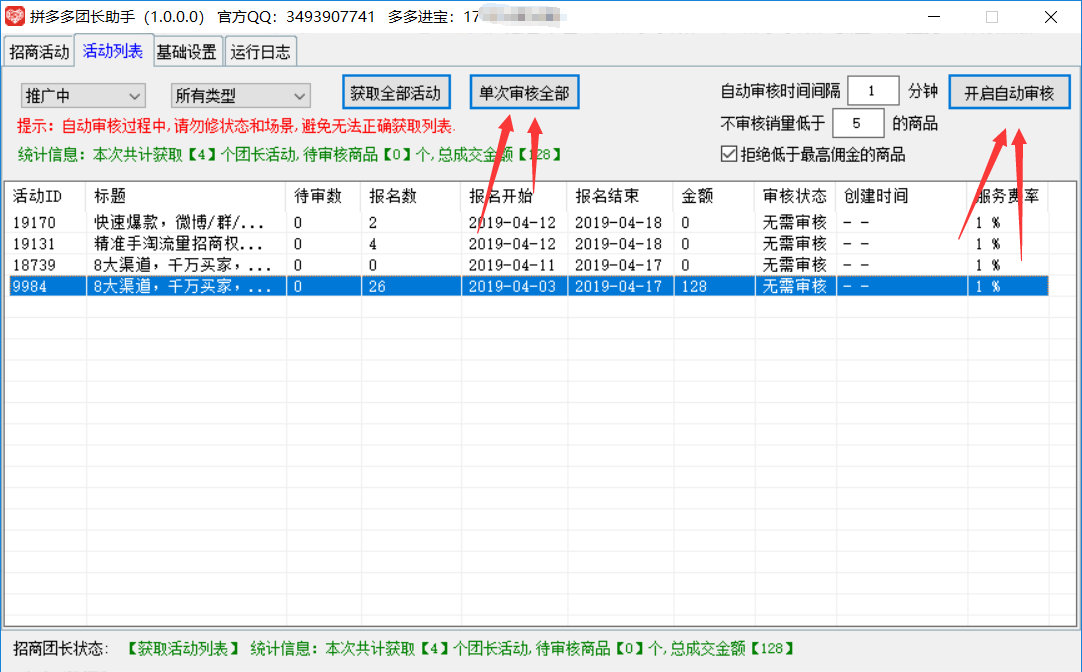Click the 单次审核全部 button
This screenshot has height=672, width=1082.
[524, 93]
